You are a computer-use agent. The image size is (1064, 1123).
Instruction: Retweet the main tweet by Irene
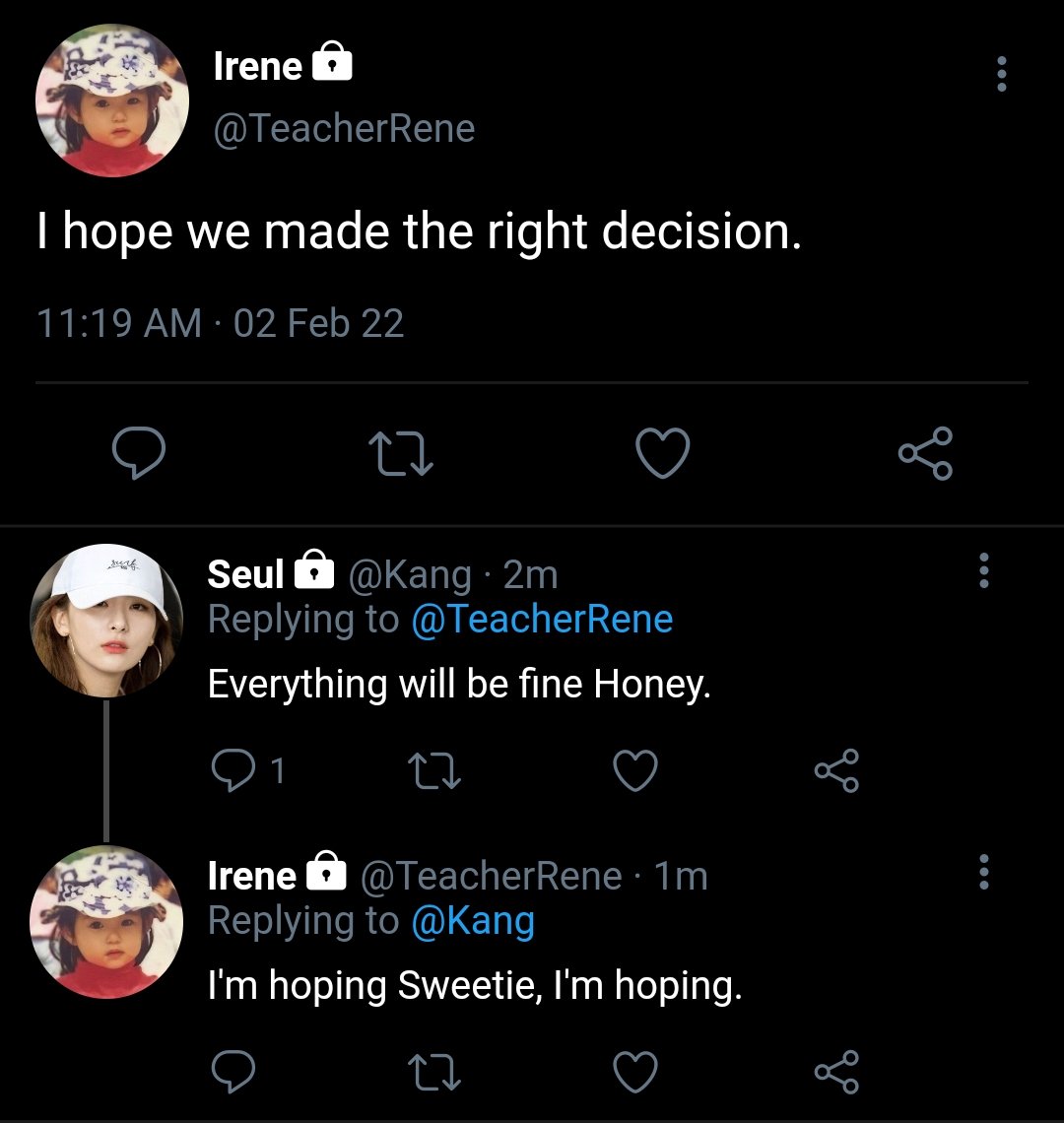400,454
